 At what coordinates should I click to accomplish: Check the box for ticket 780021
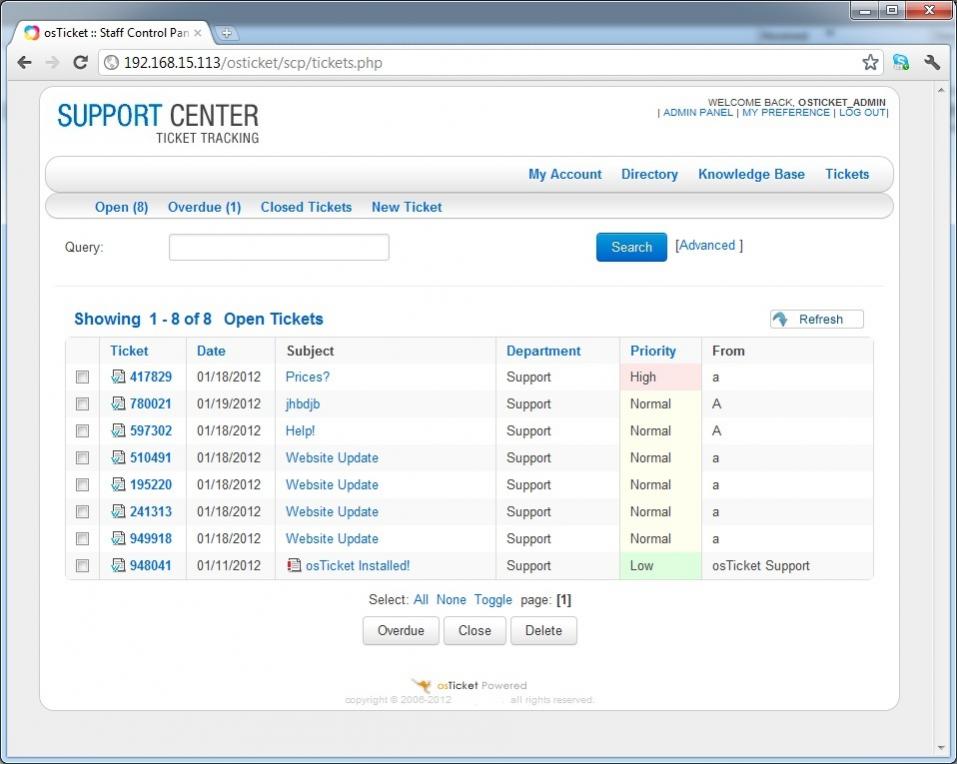(x=82, y=404)
